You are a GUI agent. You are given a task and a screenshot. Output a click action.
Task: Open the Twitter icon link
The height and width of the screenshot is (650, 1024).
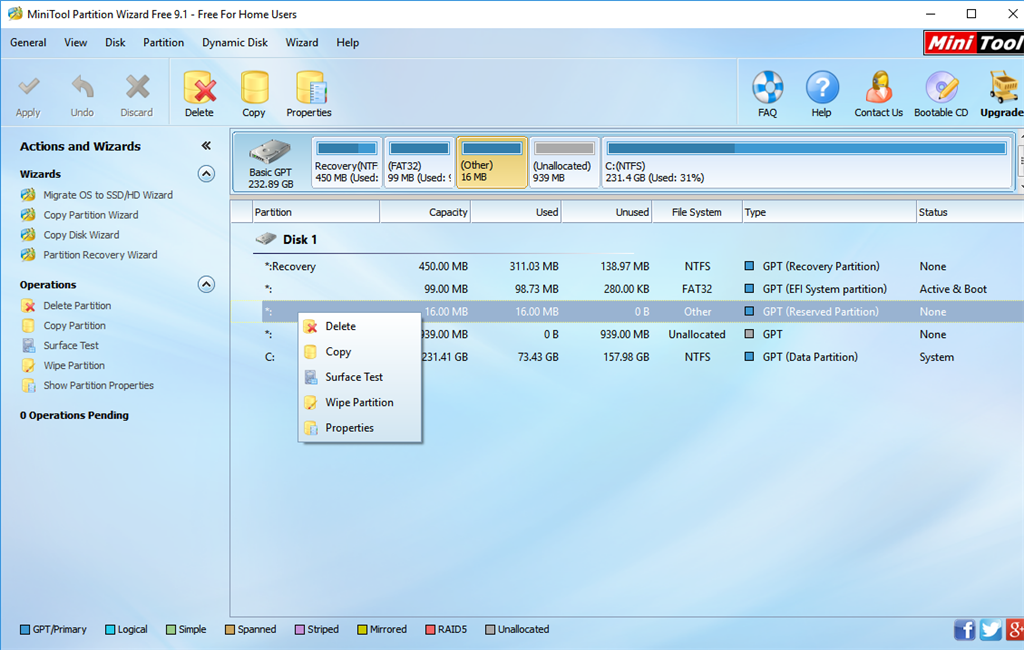tap(991, 630)
